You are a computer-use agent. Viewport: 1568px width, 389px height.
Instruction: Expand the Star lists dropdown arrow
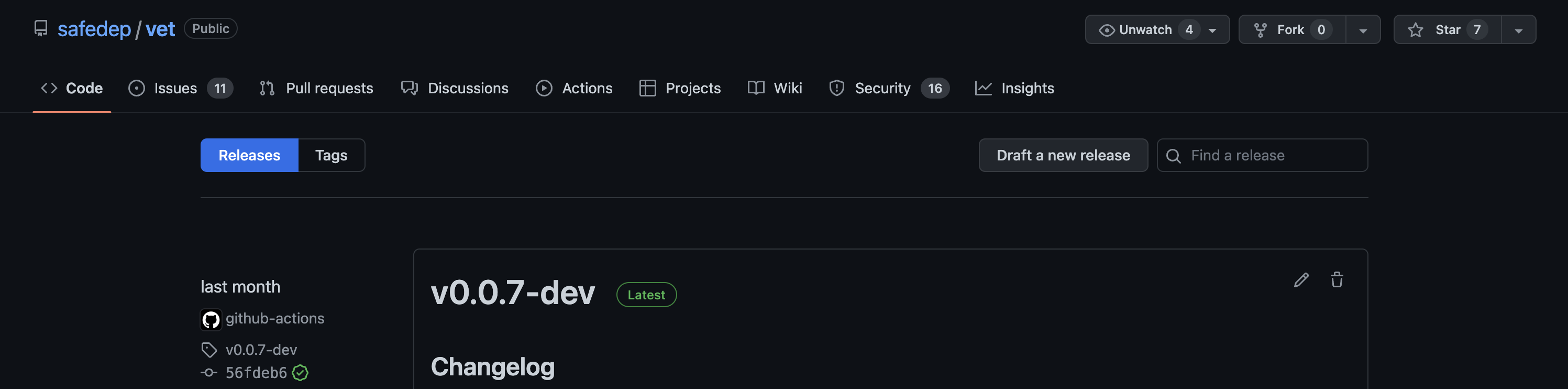[x=1519, y=30]
